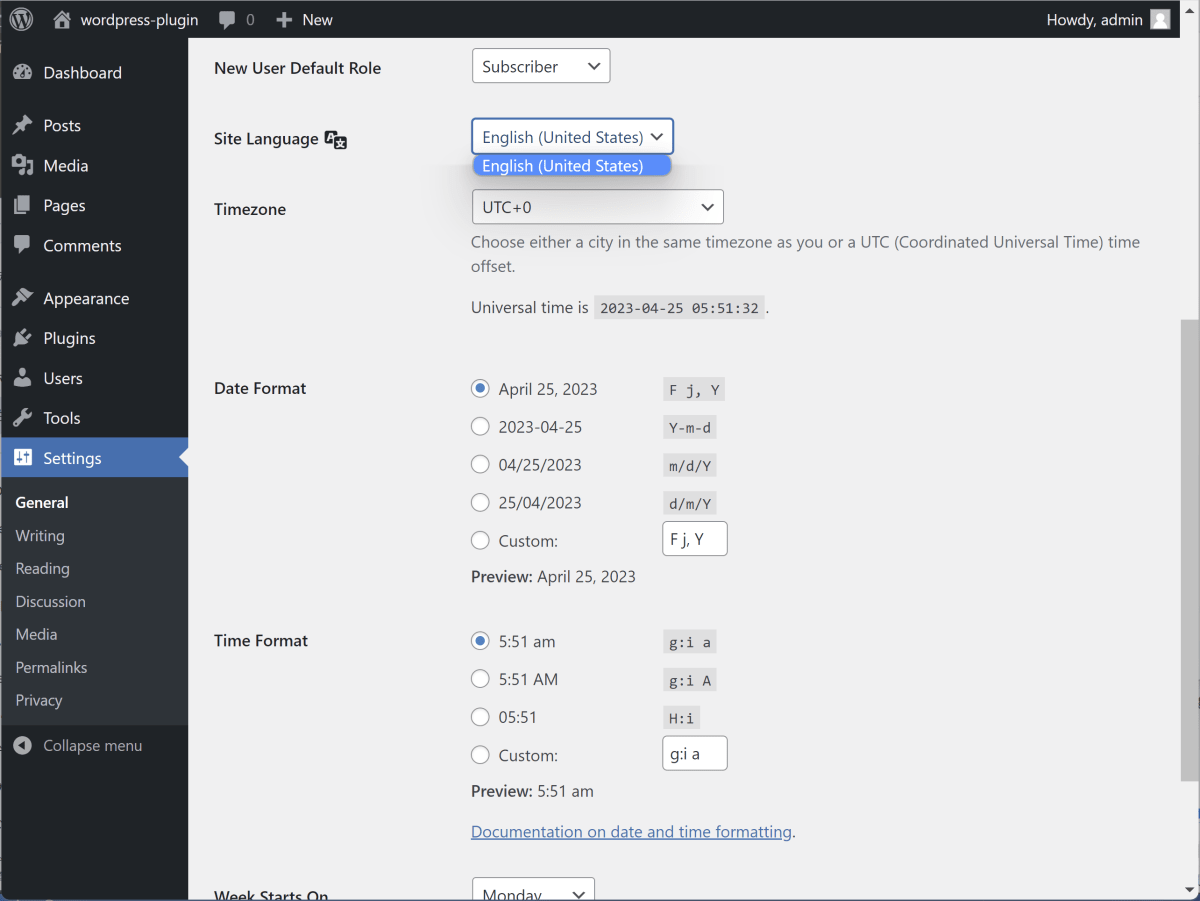
Task: Click the Posts pushpin icon
Action: pyautogui.click(x=22, y=125)
